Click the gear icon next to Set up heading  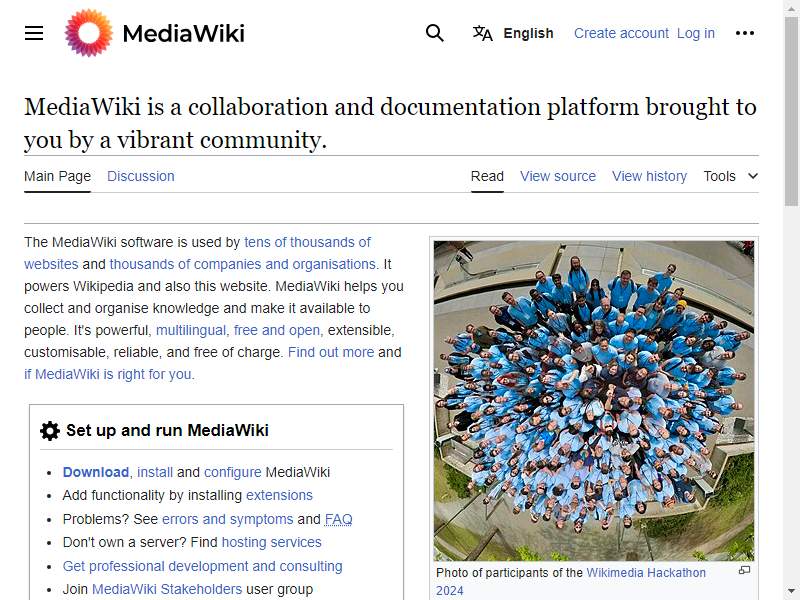[x=50, y=431]
